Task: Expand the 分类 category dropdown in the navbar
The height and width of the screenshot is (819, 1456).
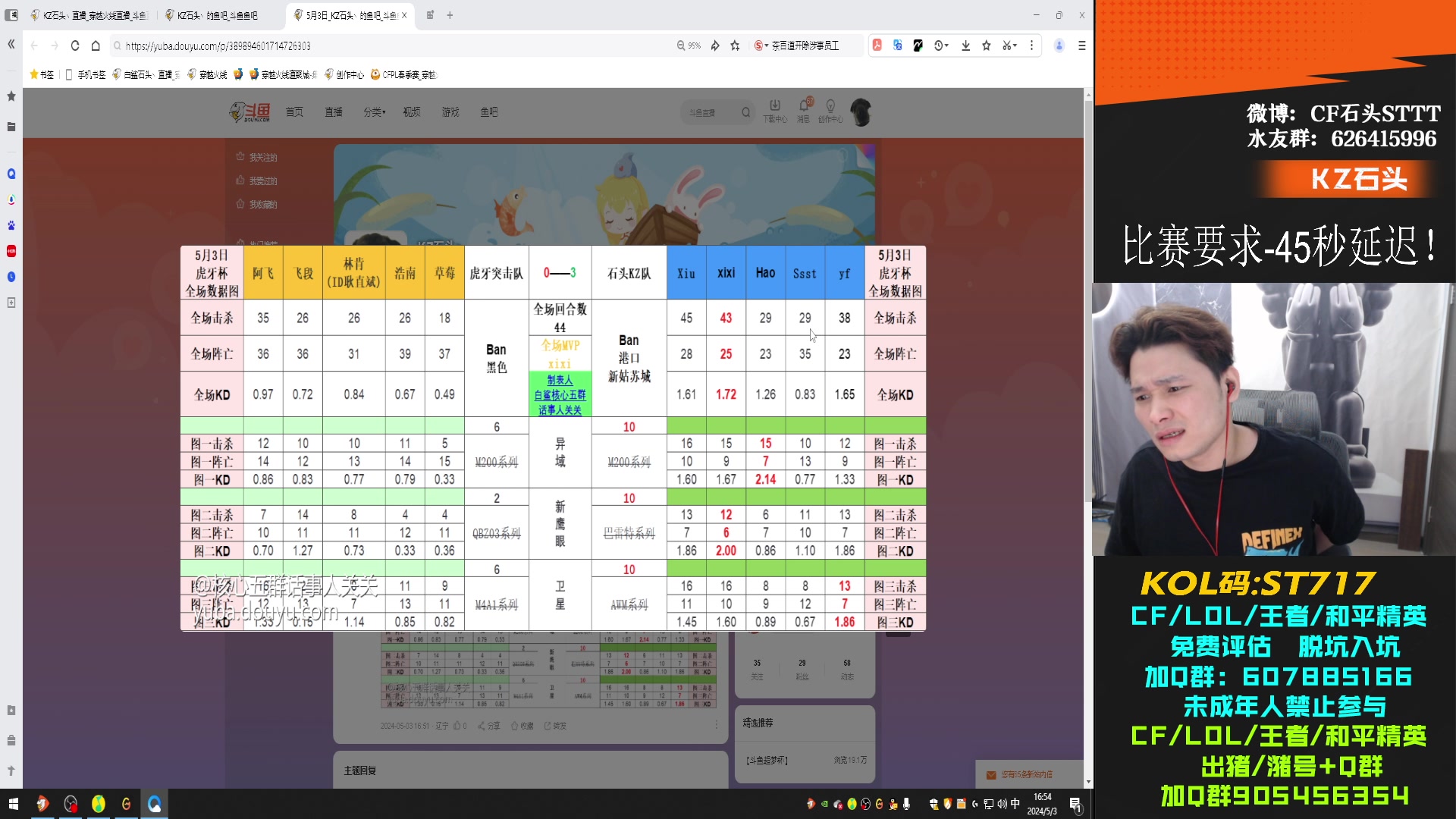Action: point(375,111)
